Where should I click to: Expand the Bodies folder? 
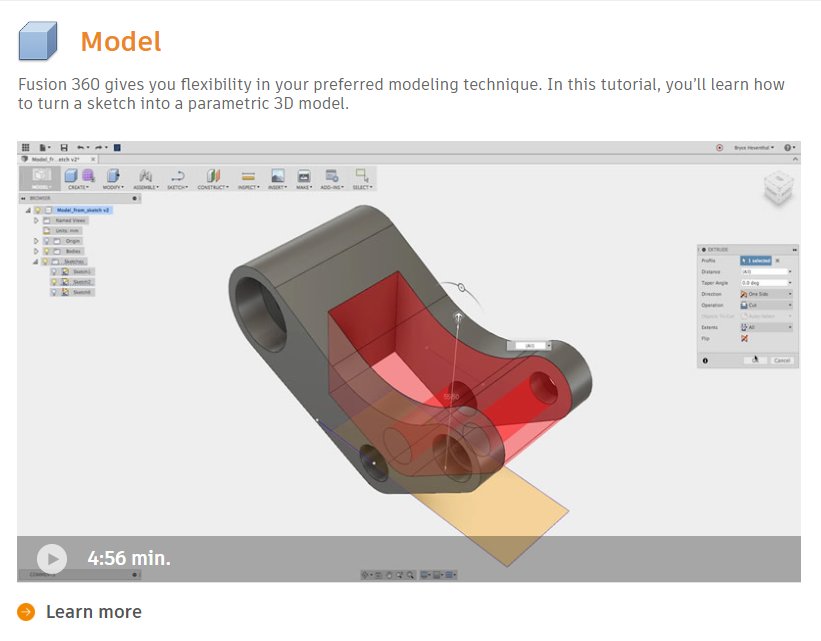(36, 251)
